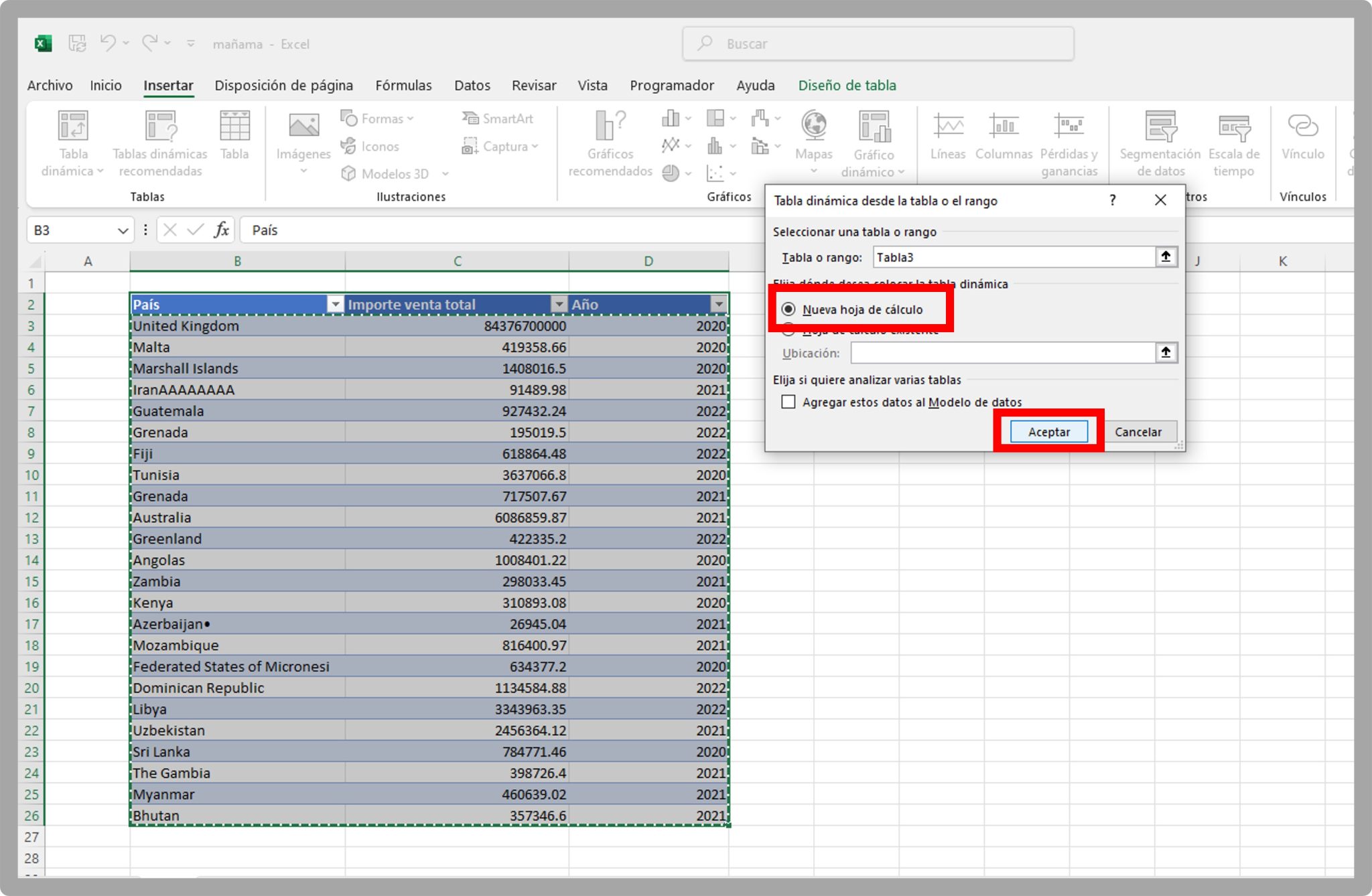Open the País column filter
Screen dimensions: 1372x896
coord(335,304)
